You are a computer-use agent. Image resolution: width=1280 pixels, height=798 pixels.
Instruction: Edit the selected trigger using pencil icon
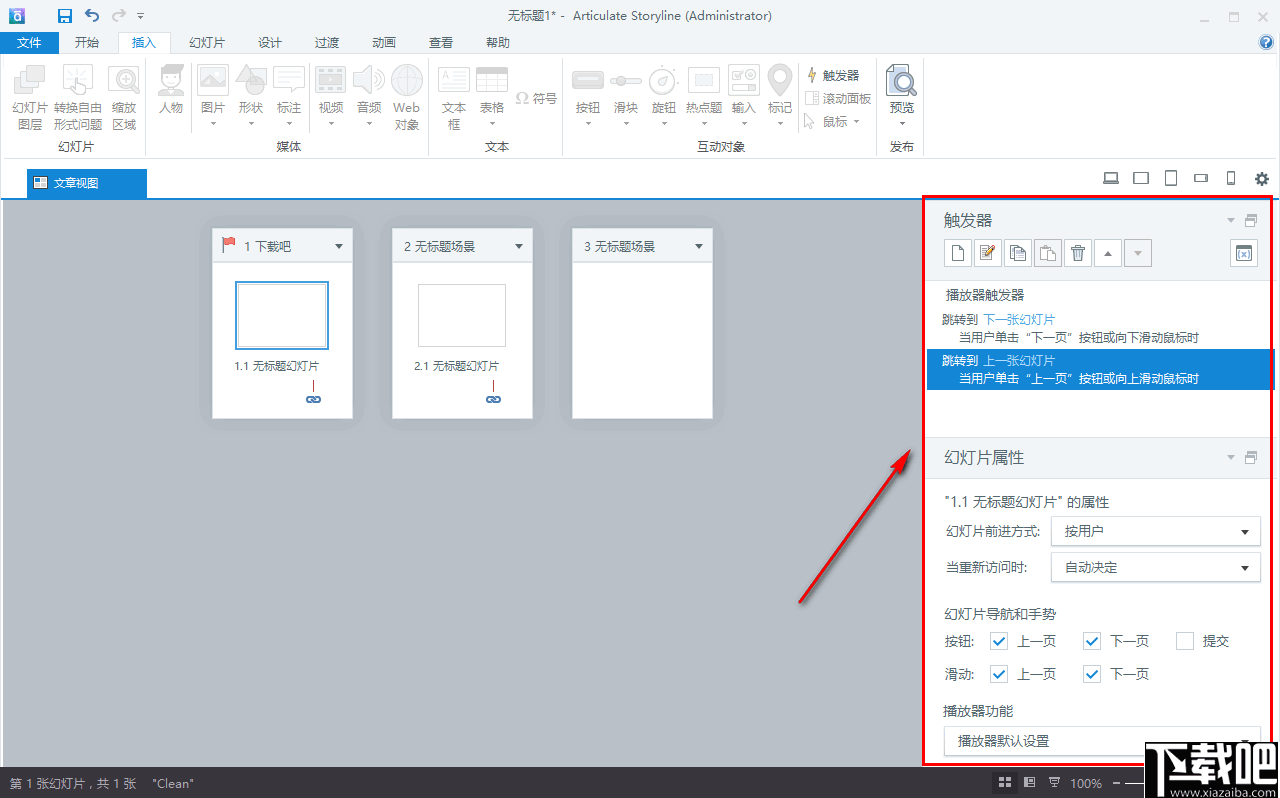987,253
